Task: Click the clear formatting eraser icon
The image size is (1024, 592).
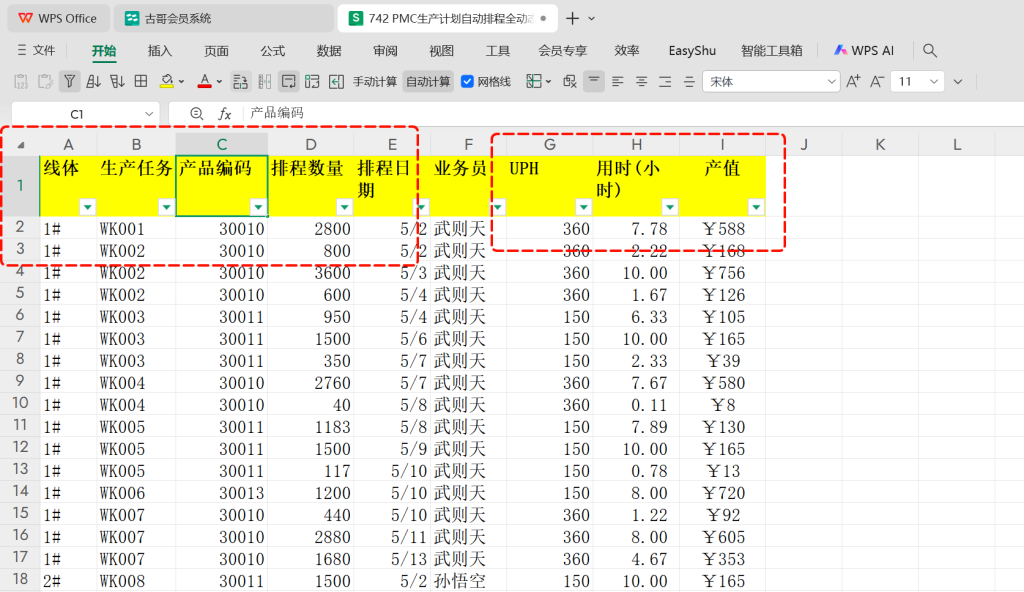Action: (x=569, y=82)
